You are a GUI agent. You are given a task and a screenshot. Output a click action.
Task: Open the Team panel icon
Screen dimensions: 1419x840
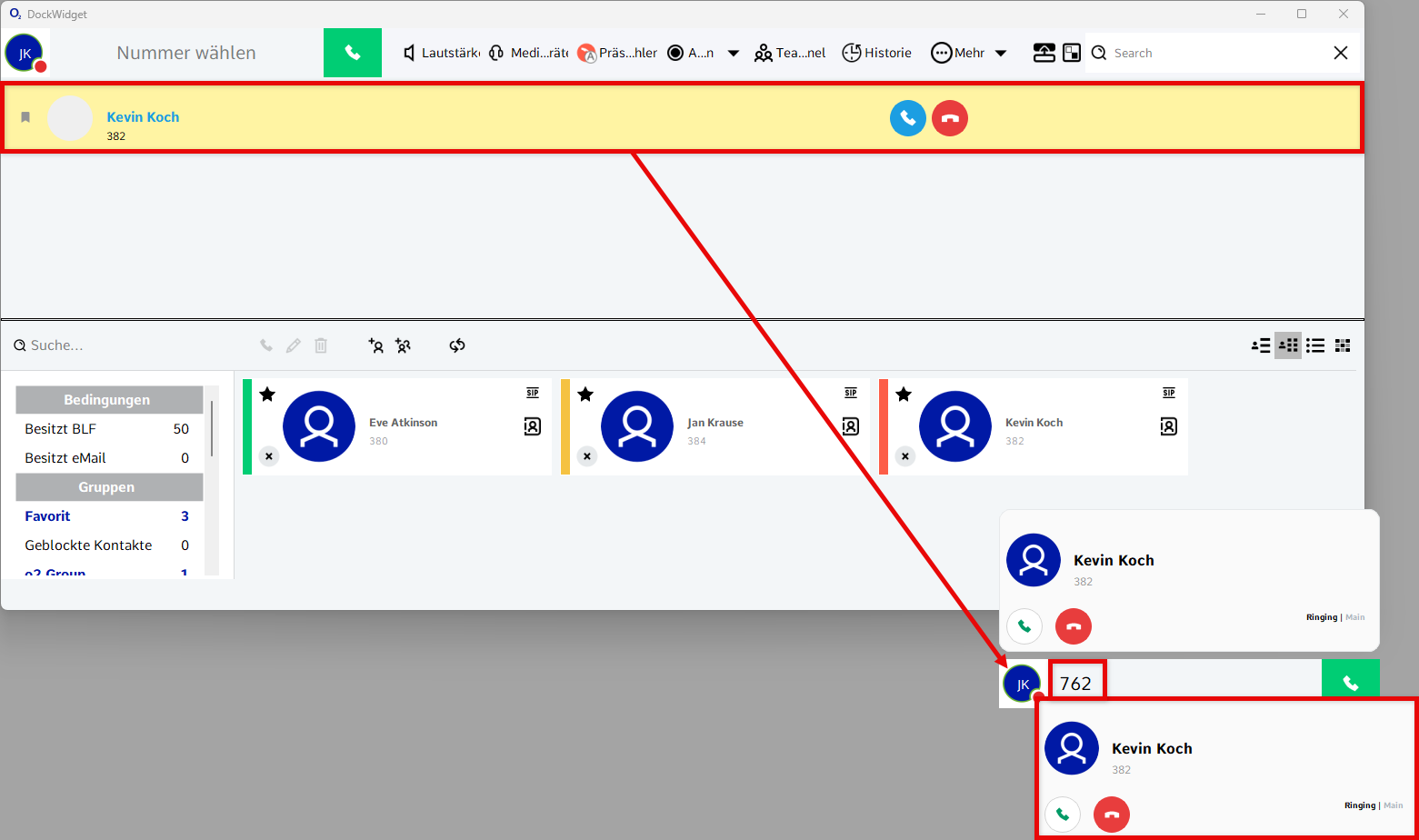pyautogui.click(x=789, y=53)
